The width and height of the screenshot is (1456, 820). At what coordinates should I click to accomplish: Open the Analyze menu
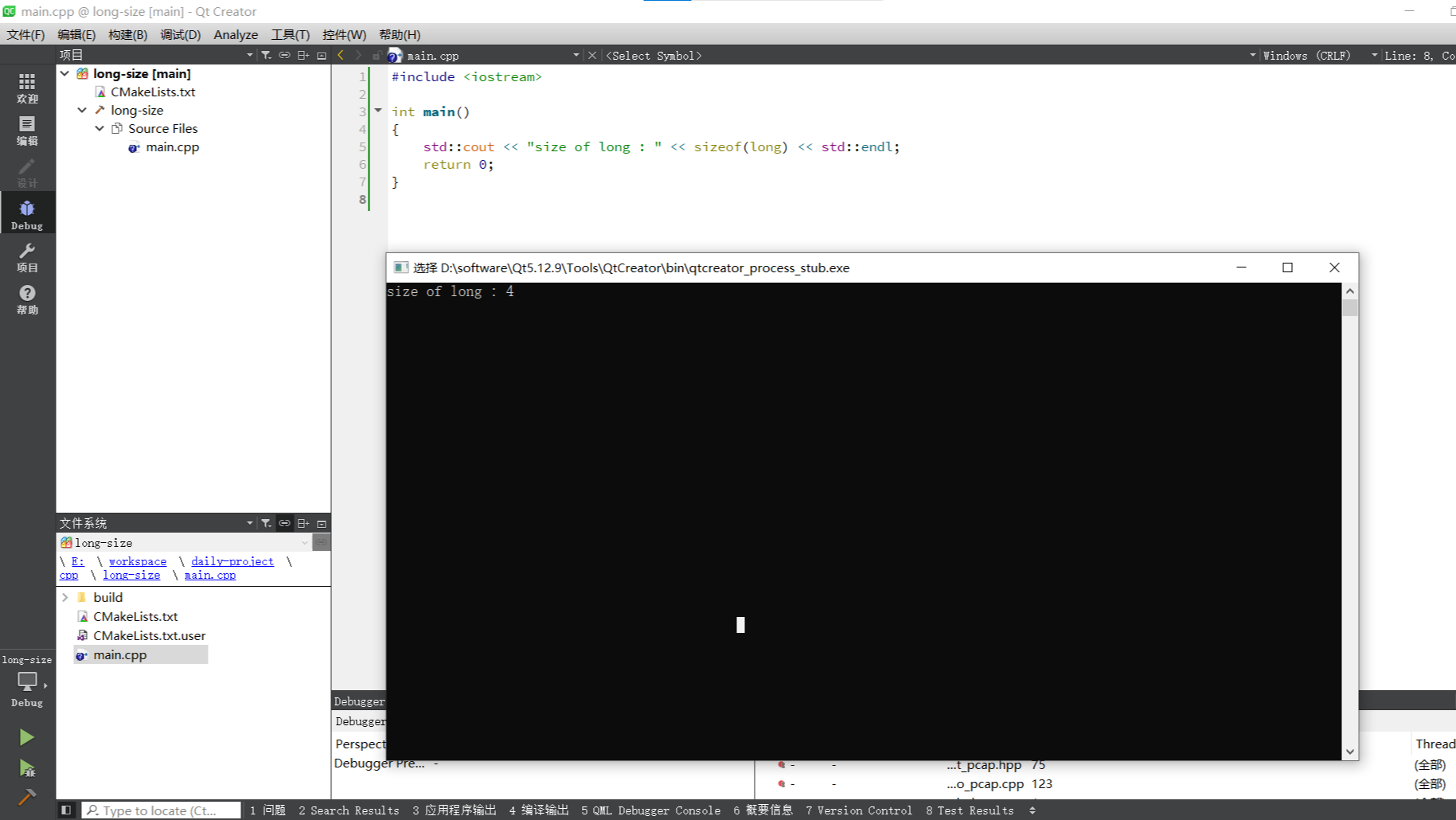(x=236, y=34)
